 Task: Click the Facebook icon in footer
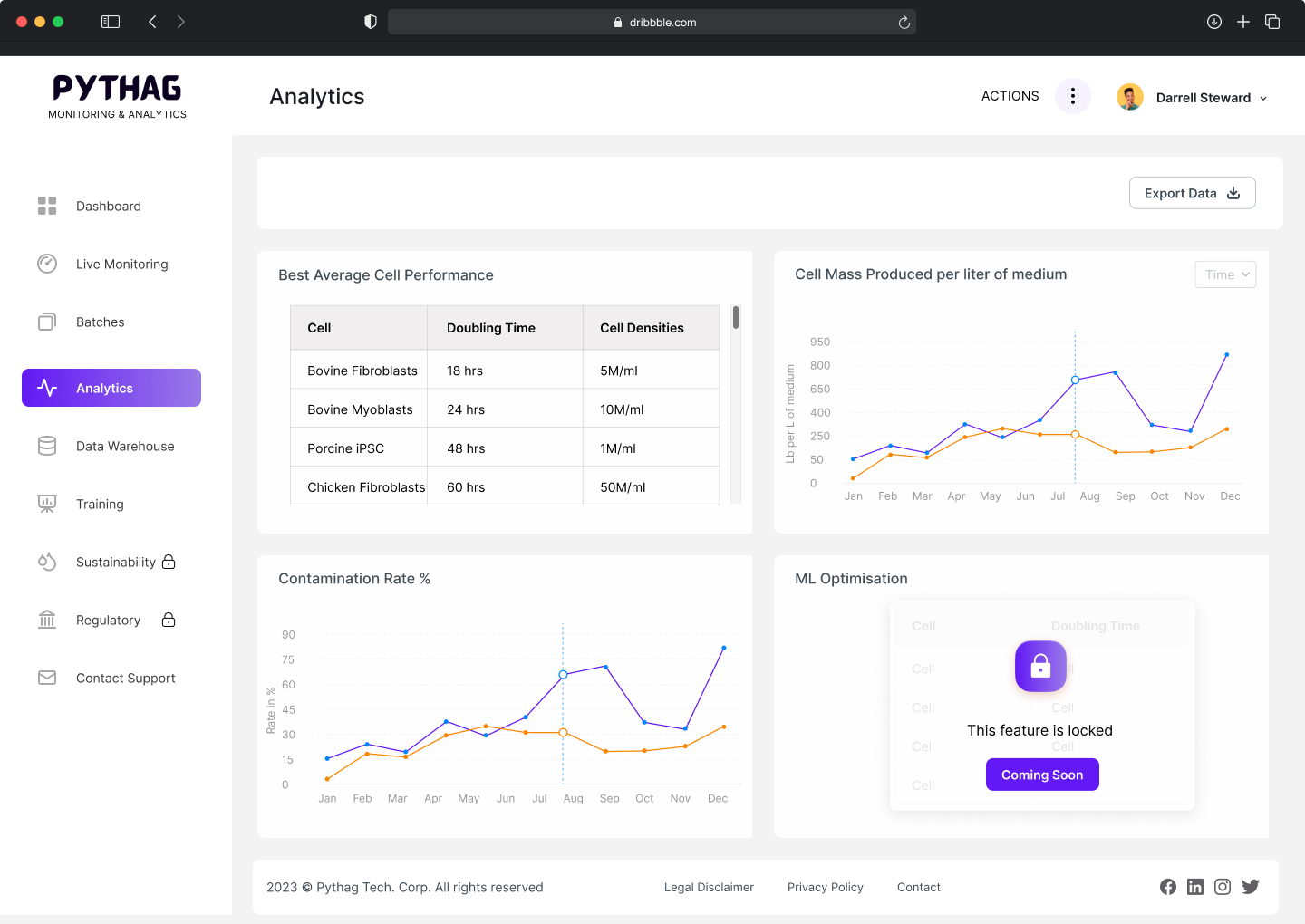[1168, 887]
